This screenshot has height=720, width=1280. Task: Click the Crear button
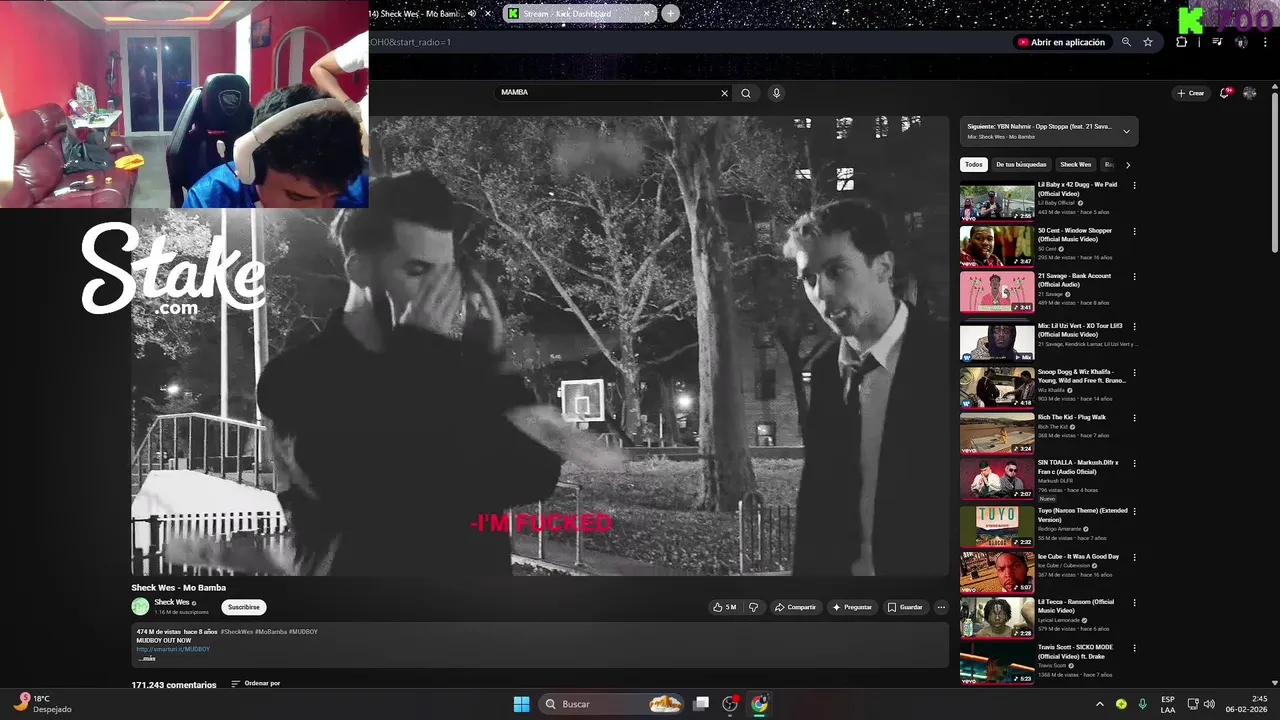(x=1191, y=93)
